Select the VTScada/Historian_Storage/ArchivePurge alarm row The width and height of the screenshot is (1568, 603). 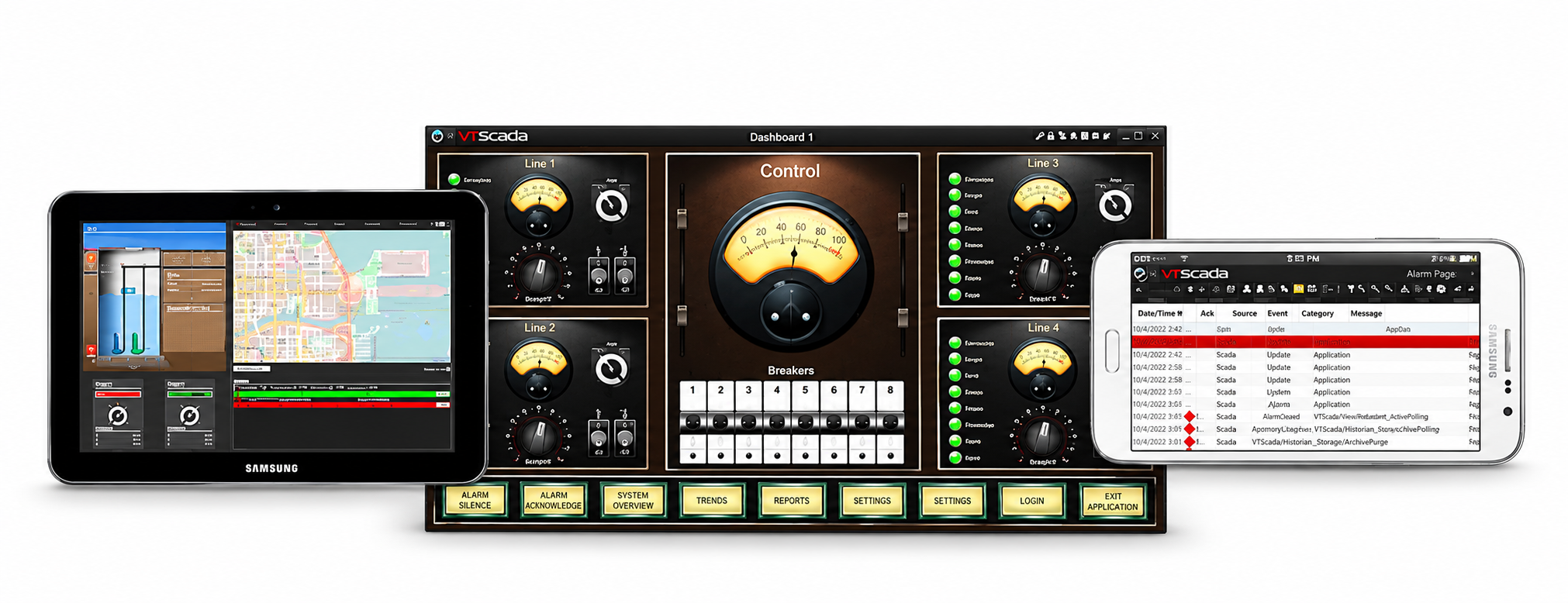point(1305,442)
